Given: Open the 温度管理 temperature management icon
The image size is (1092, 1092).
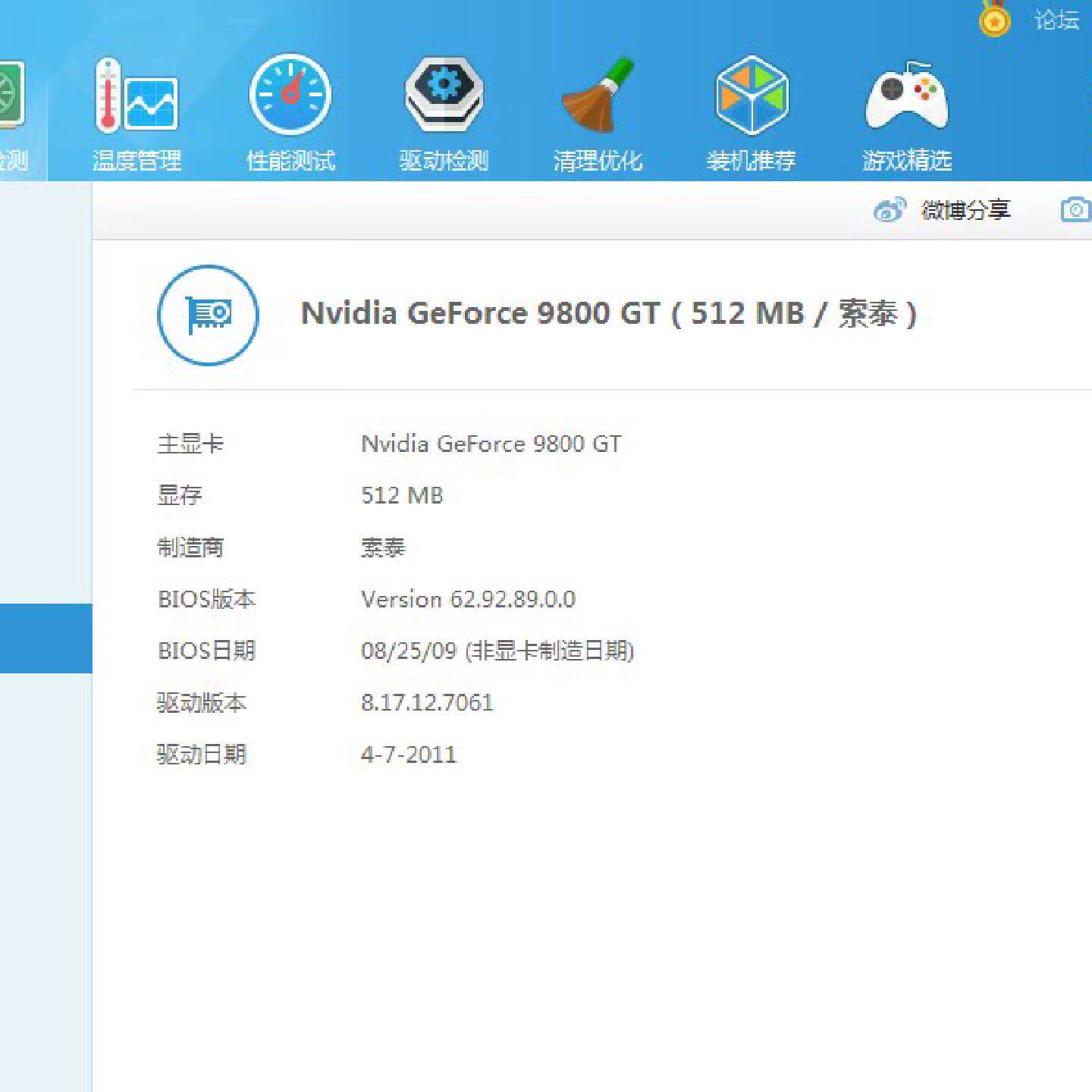Looking at the screenshot, I should (136, 96).
